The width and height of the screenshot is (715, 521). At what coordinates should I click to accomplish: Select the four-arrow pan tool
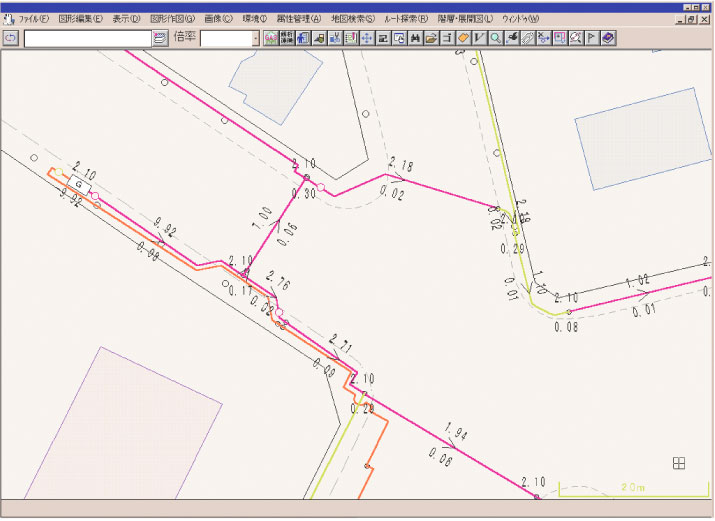[367, 38]
